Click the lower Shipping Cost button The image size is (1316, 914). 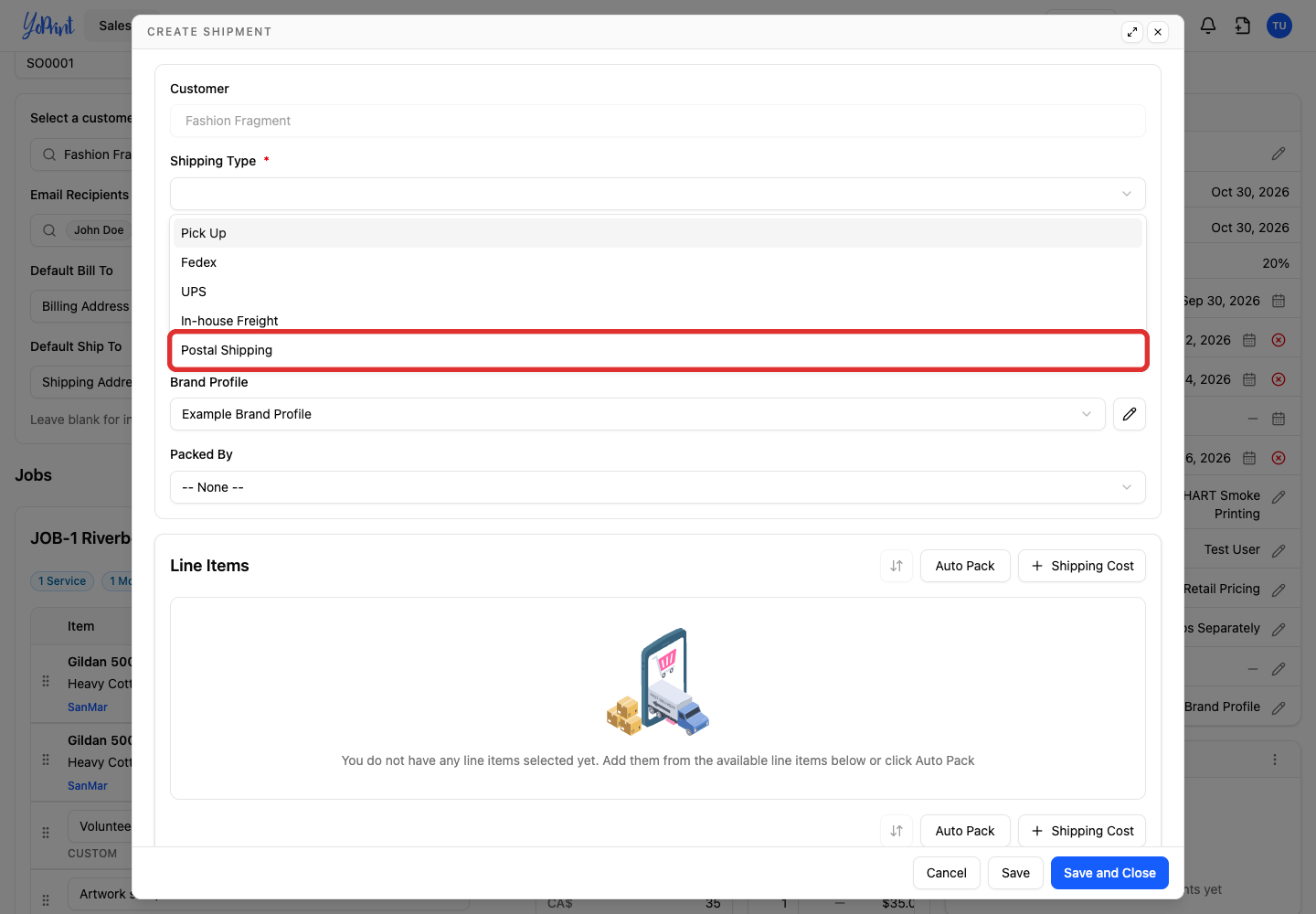(1082, 831)
